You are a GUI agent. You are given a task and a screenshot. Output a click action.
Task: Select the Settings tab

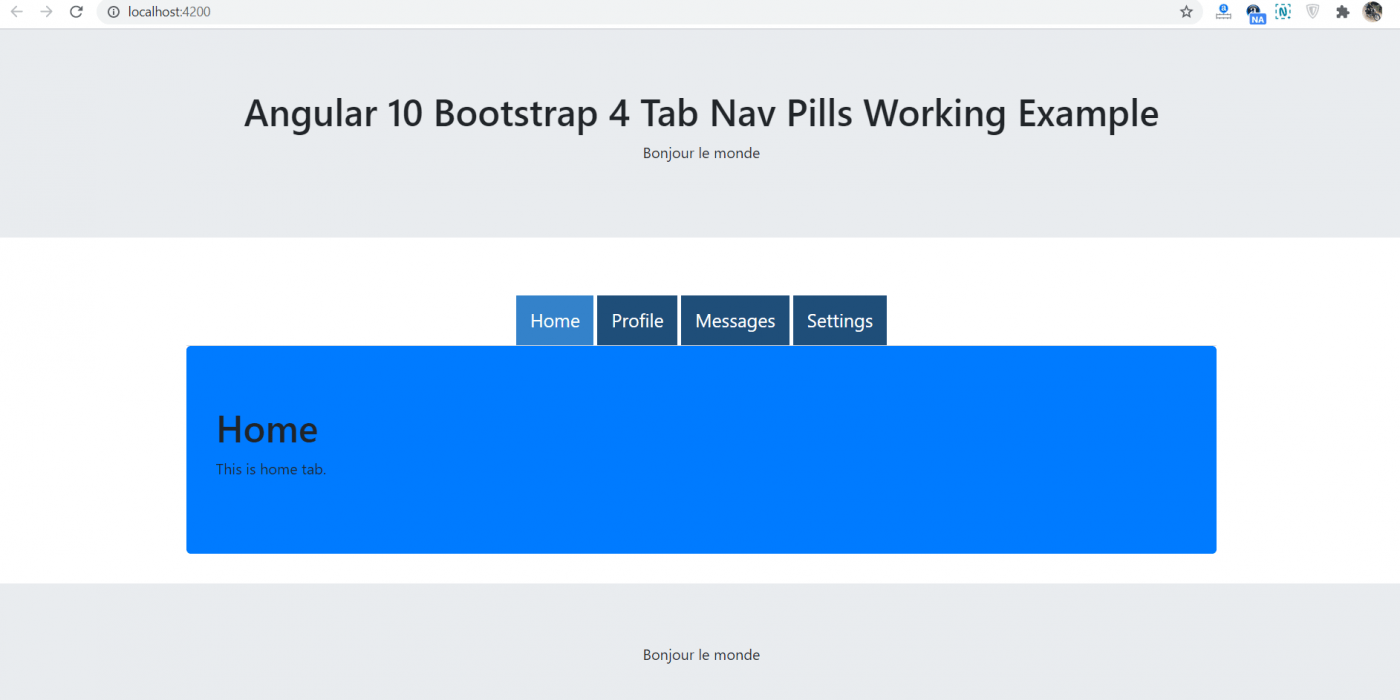pos(839,320)
